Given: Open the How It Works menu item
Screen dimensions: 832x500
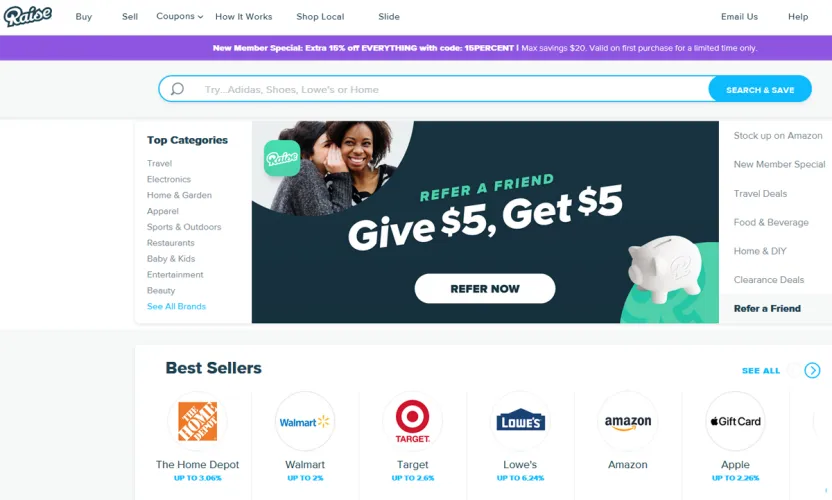Looking at the screenshot, I should (x=244, y=16).
